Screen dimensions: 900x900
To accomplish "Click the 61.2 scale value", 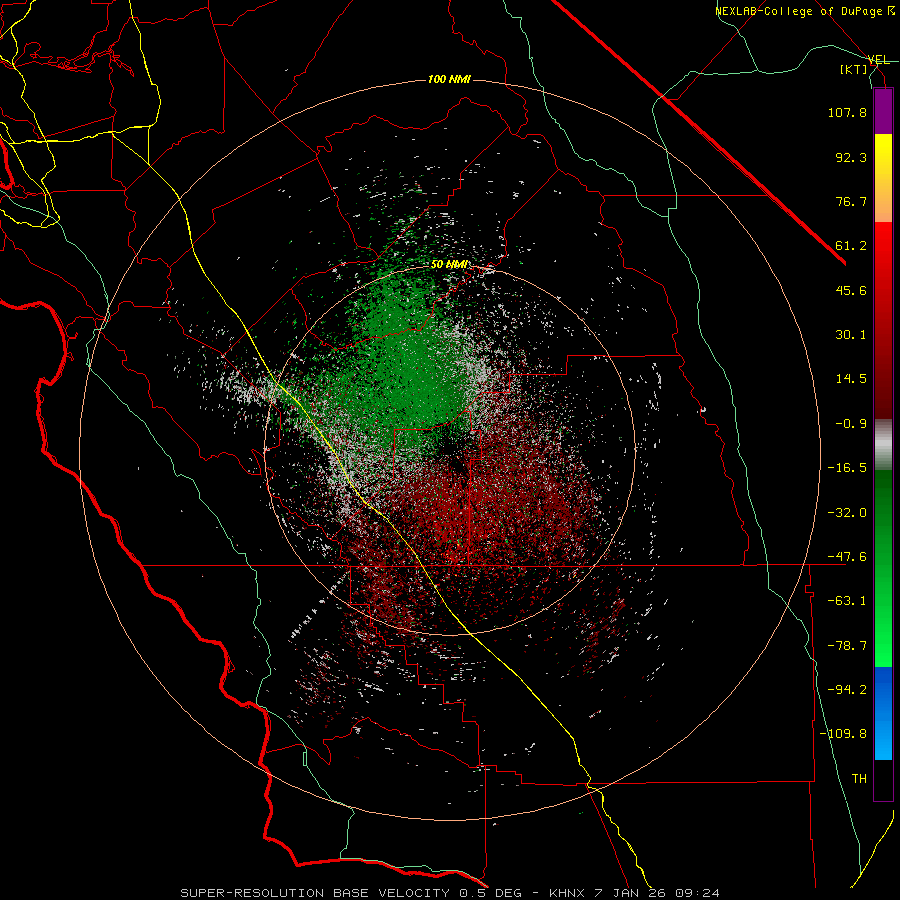I will click(851, 246).
